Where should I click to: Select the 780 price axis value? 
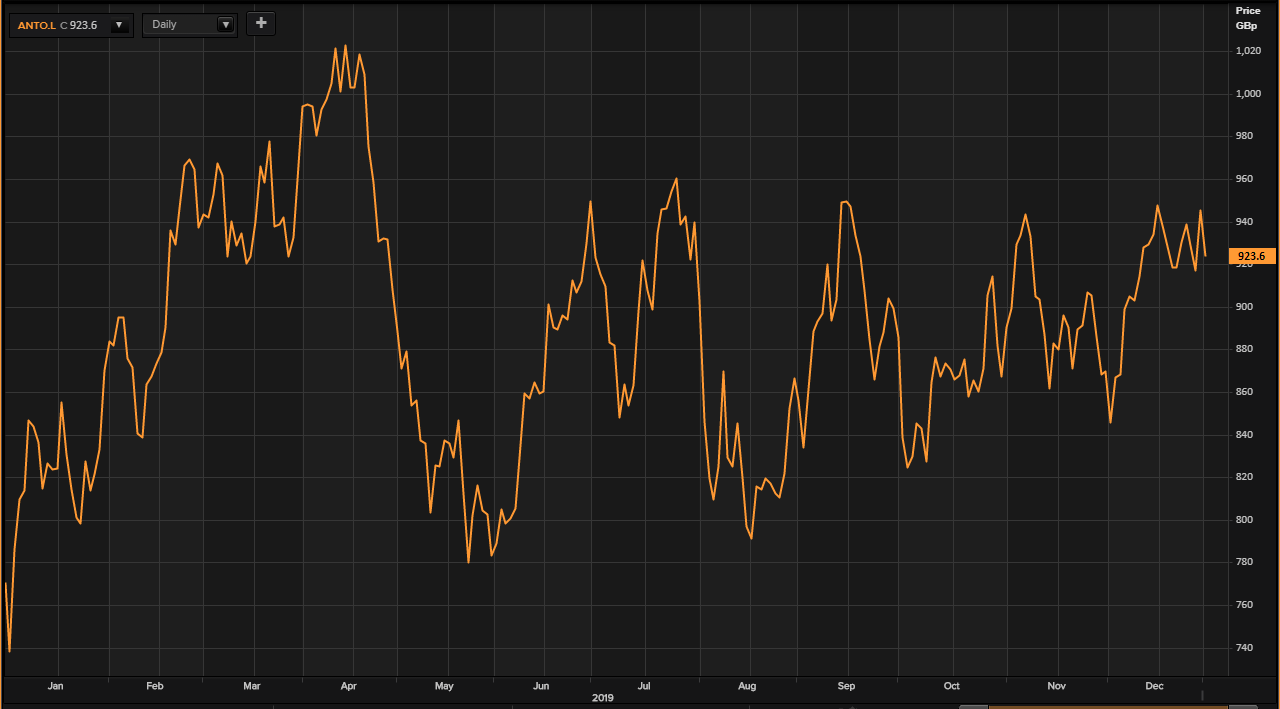[x=1245, y=562]
